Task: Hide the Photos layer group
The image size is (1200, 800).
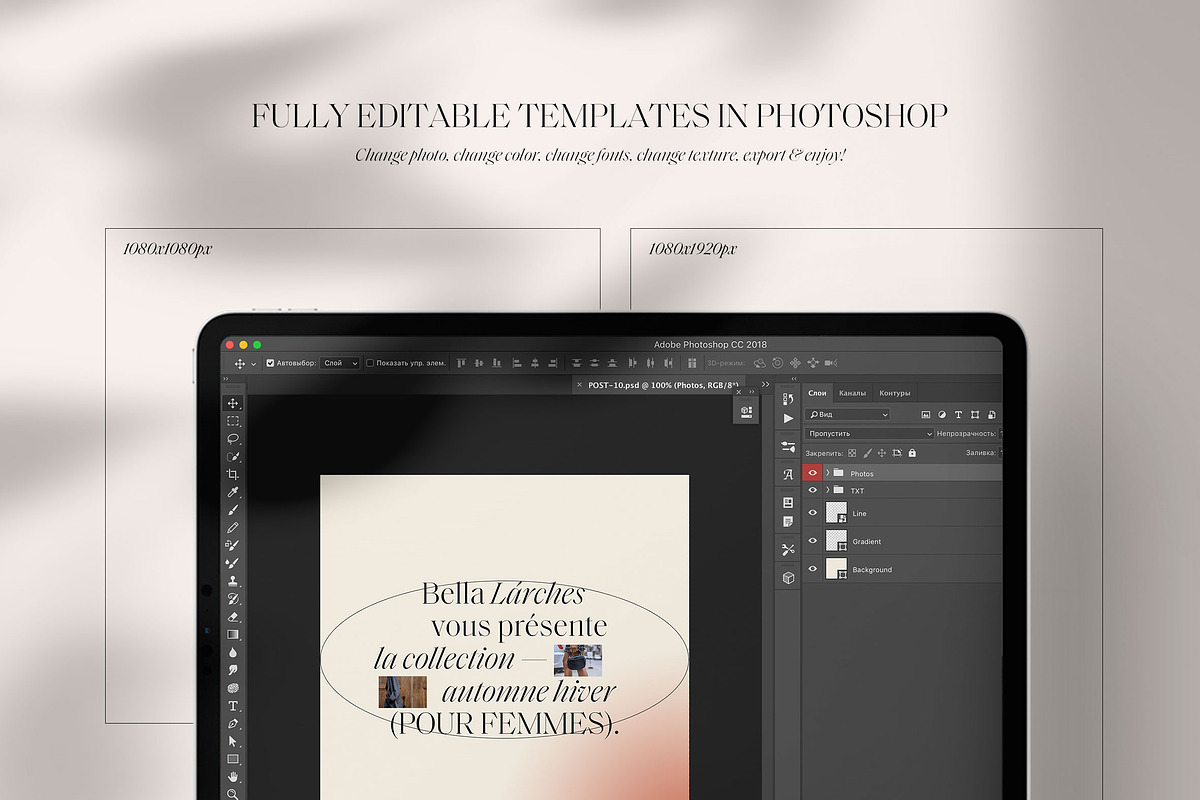Action: click(812, 473)
